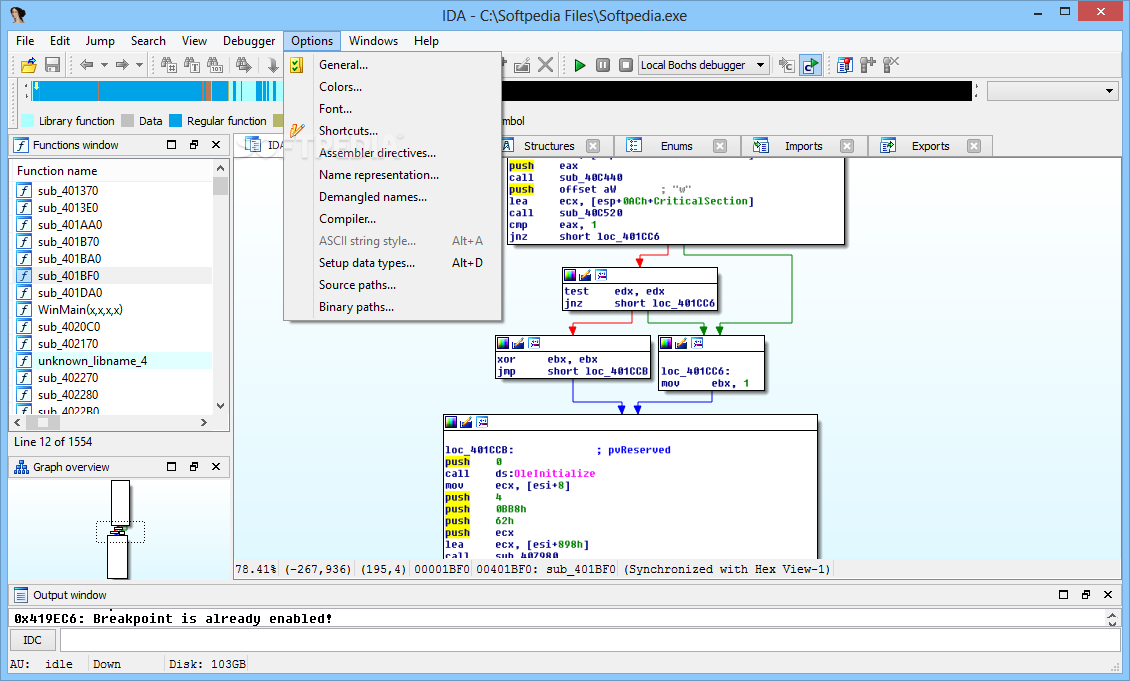This screenshot has width=1130, height=681.
Task: Switch to the Exports tab
Action: [x=930, y=146]
